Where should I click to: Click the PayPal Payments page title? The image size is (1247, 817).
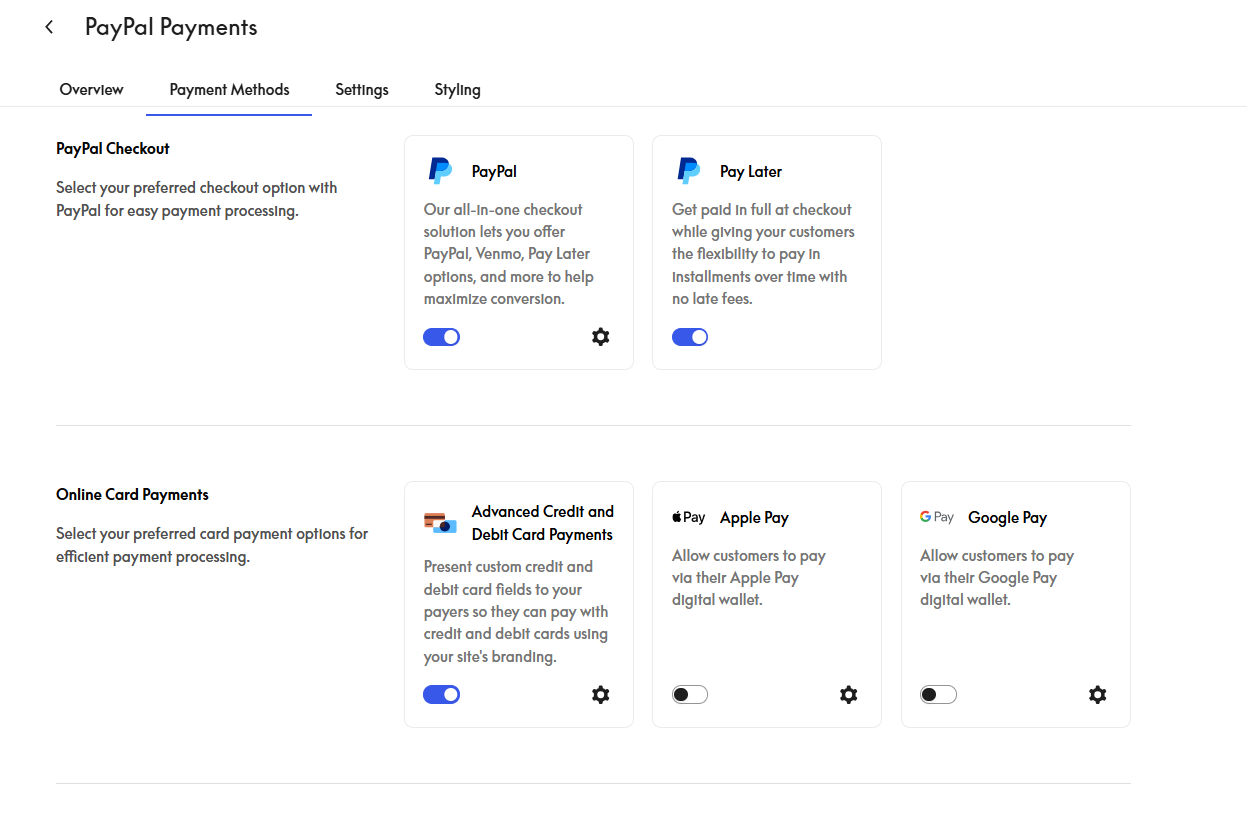(x=171, y=27)
